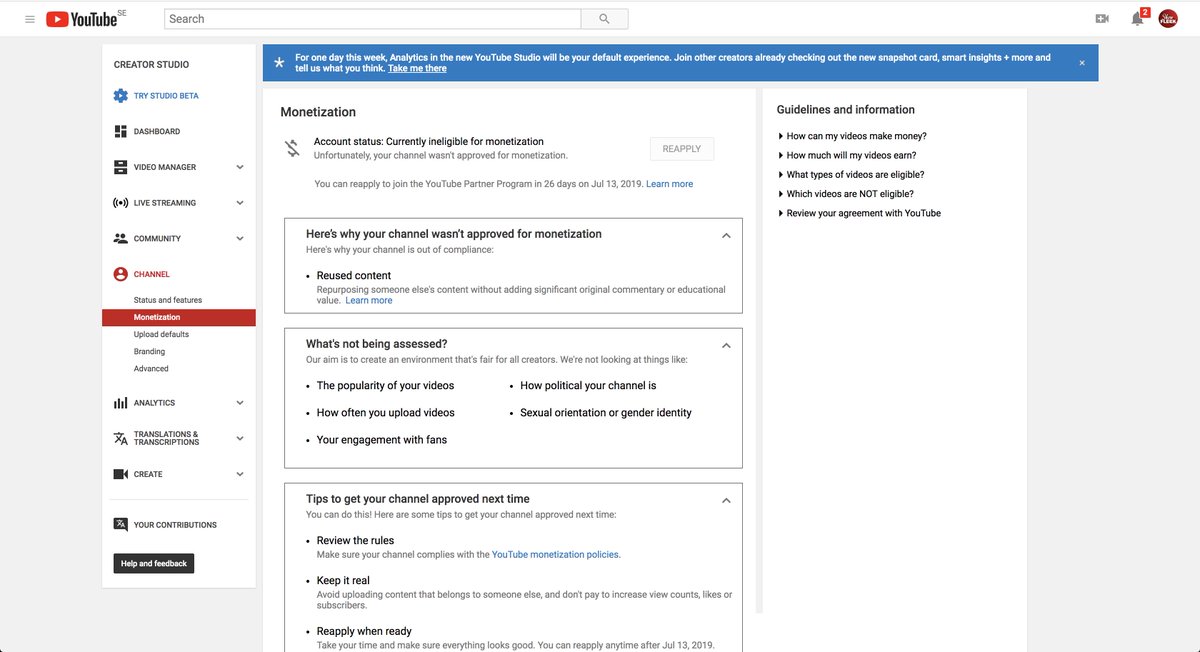Click 'How political your channel is' text
The height and width of the screenshot is (652, 1200).
tap(588, 386)
